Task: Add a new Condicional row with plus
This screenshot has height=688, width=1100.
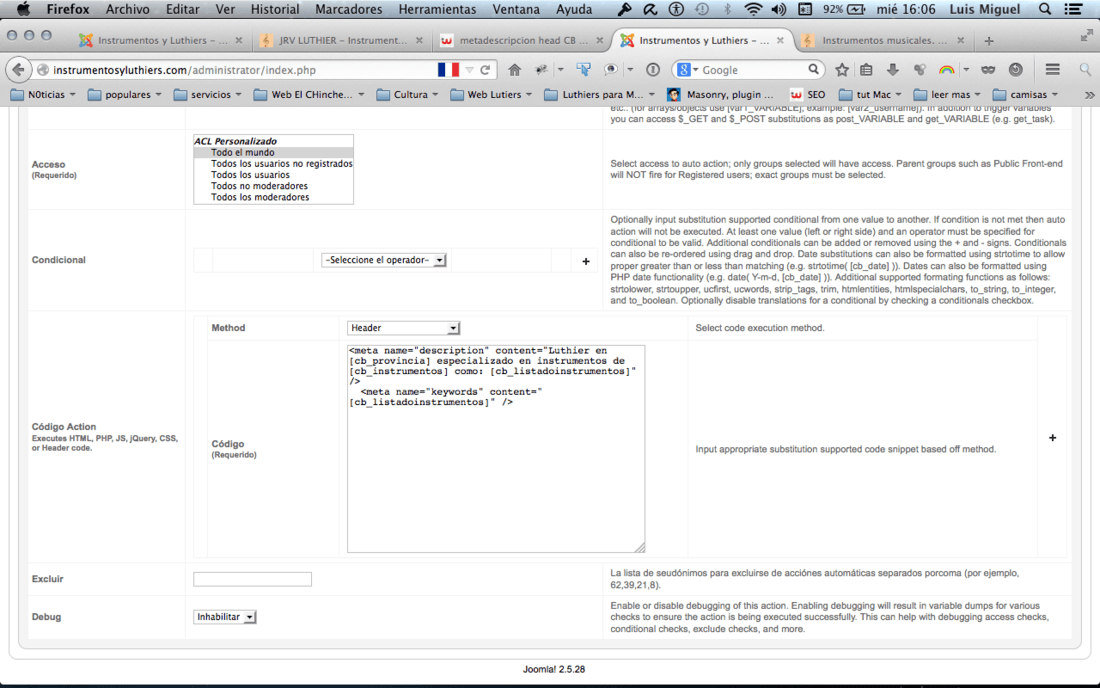Action: (x=586, y=261)
